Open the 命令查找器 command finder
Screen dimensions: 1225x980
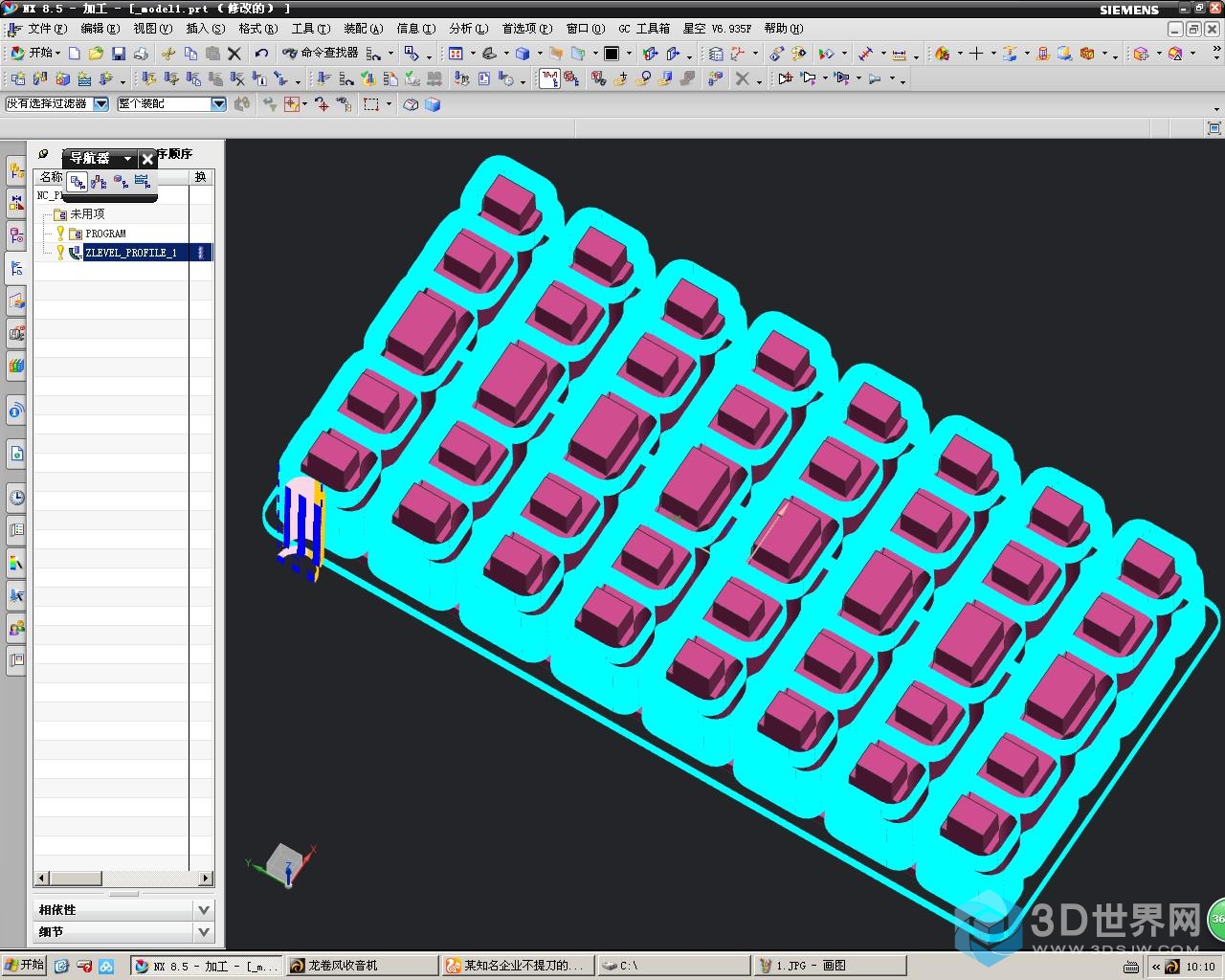pyautogui.click(x=321, y=54)
